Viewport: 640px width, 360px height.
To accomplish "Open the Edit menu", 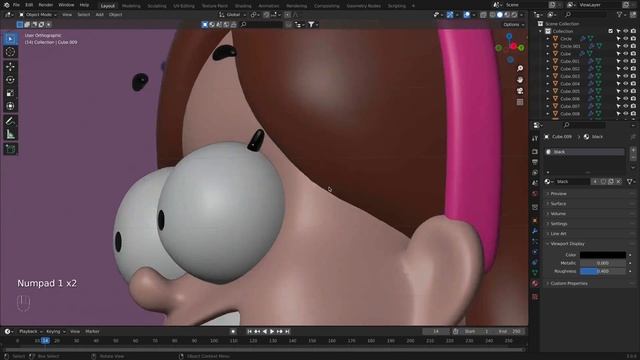I will click(x=29, y=5).
